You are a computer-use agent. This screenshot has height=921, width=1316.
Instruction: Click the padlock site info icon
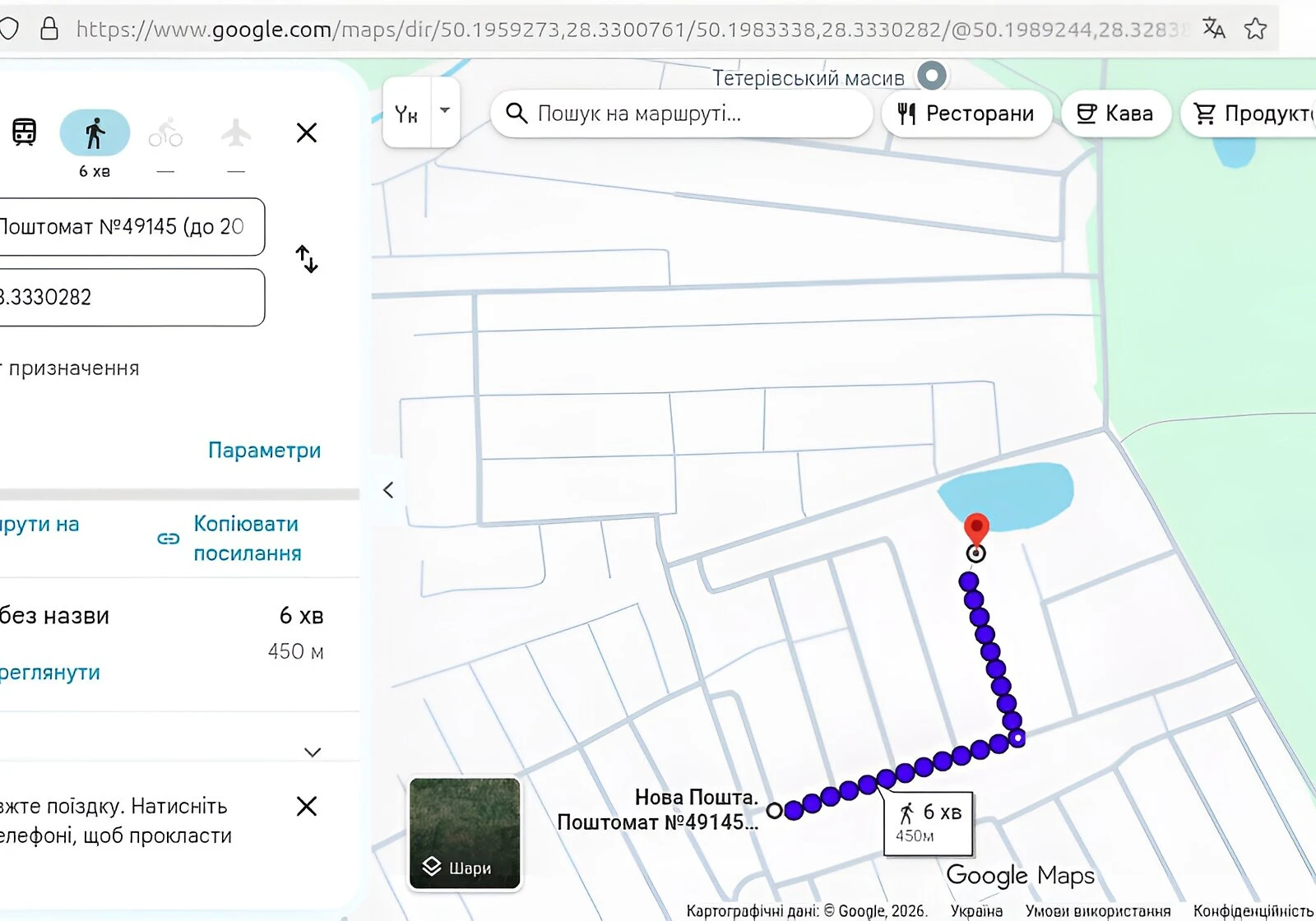click(49, 29)
